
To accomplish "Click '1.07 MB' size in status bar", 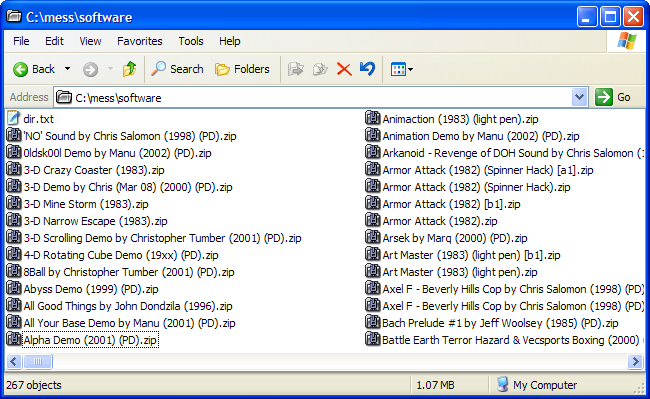I will coord(435,385).
